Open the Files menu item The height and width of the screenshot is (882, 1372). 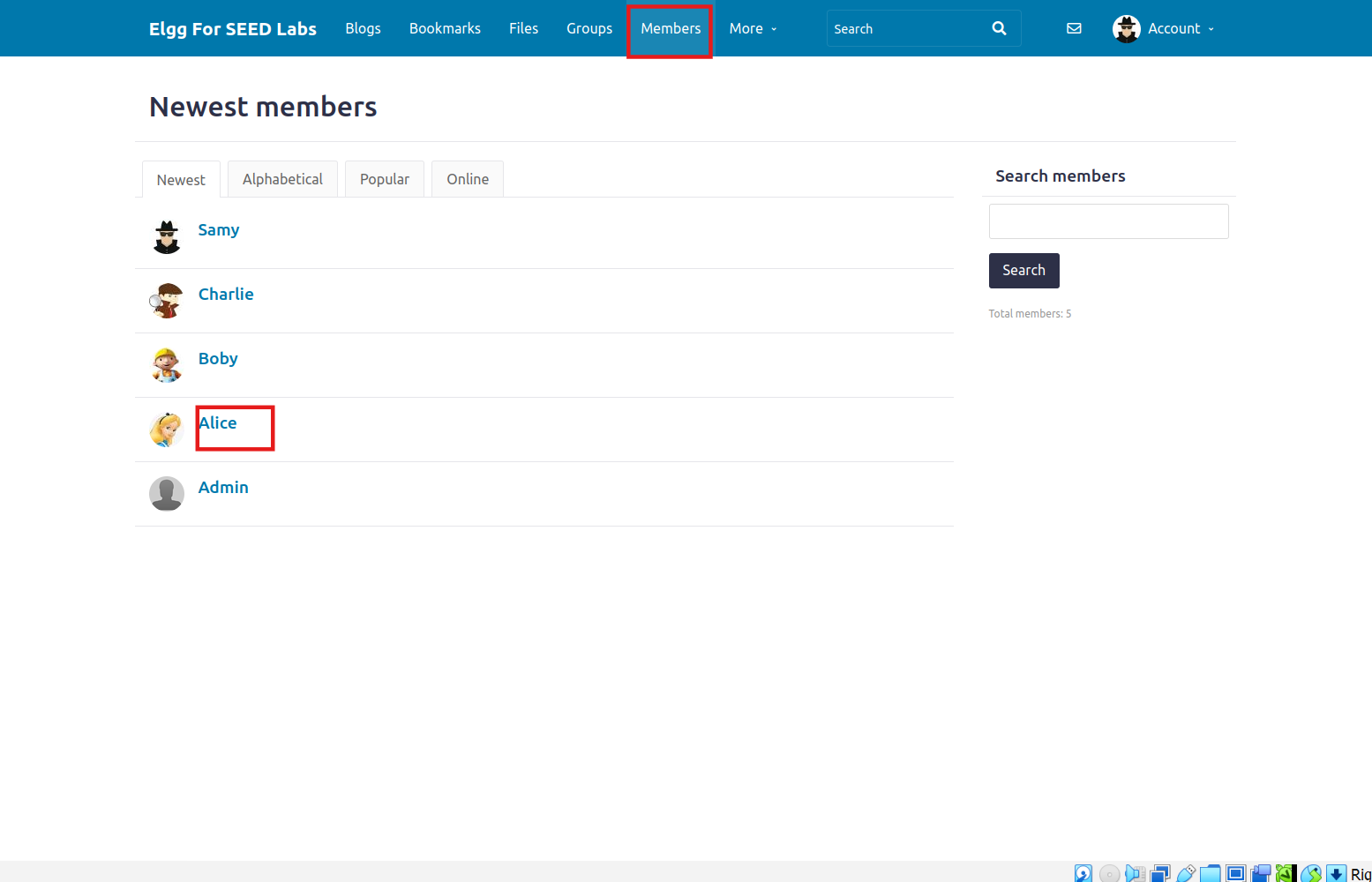tap(523, 28)
